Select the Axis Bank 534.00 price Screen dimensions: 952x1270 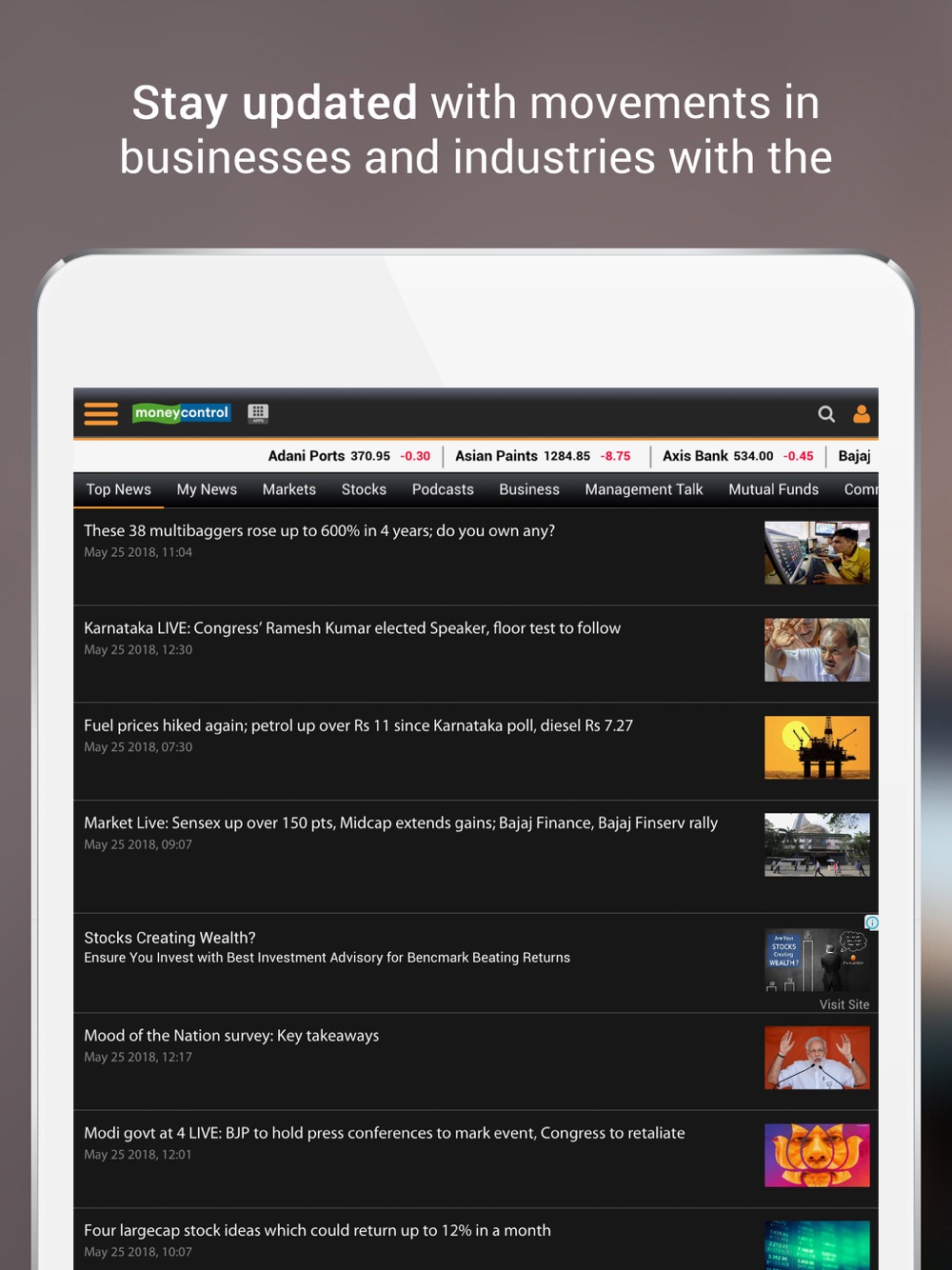click(x=753, y=456)
